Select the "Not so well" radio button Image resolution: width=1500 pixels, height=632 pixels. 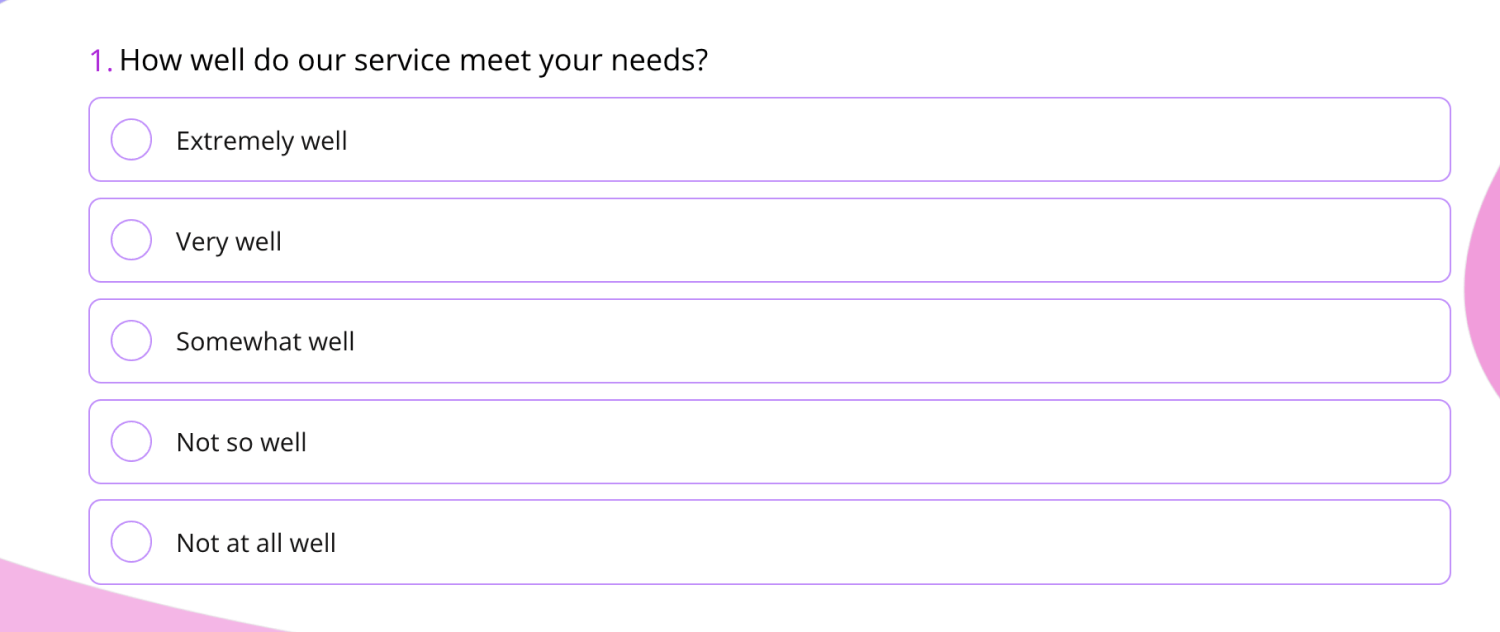tap(131, 441)
